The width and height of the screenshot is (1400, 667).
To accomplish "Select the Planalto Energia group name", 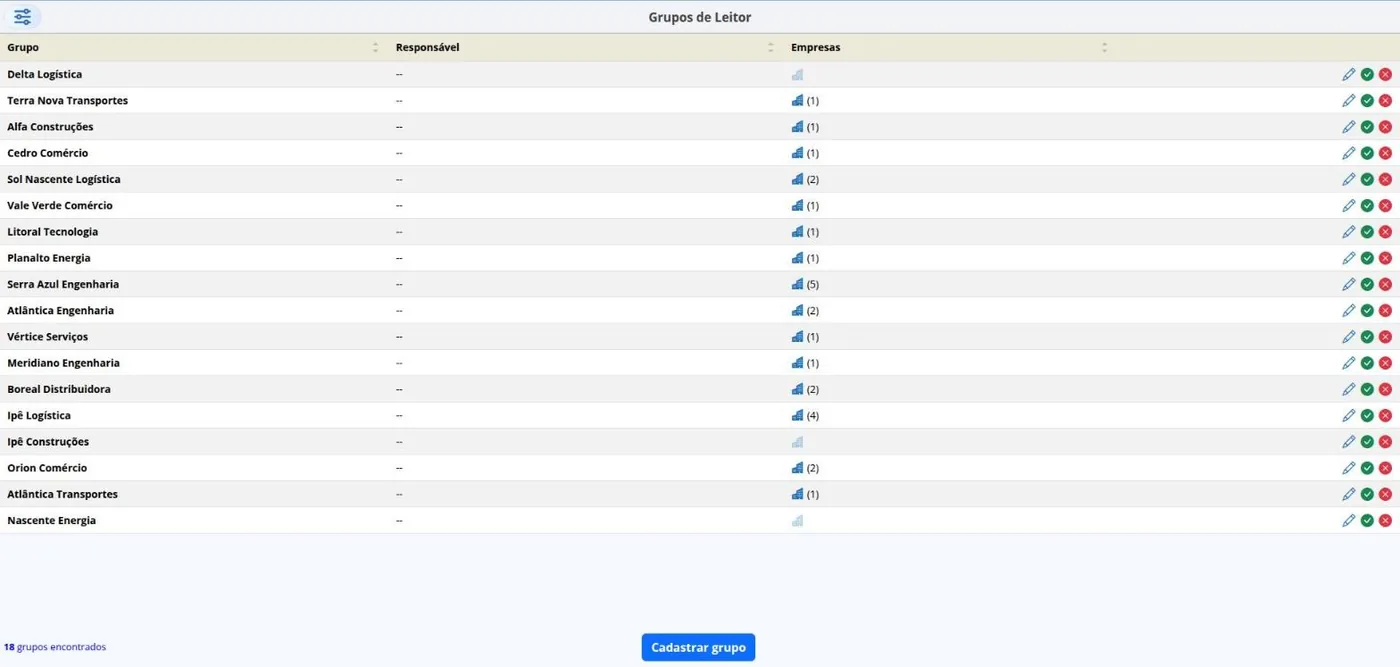I will click(x=49, y=258).
